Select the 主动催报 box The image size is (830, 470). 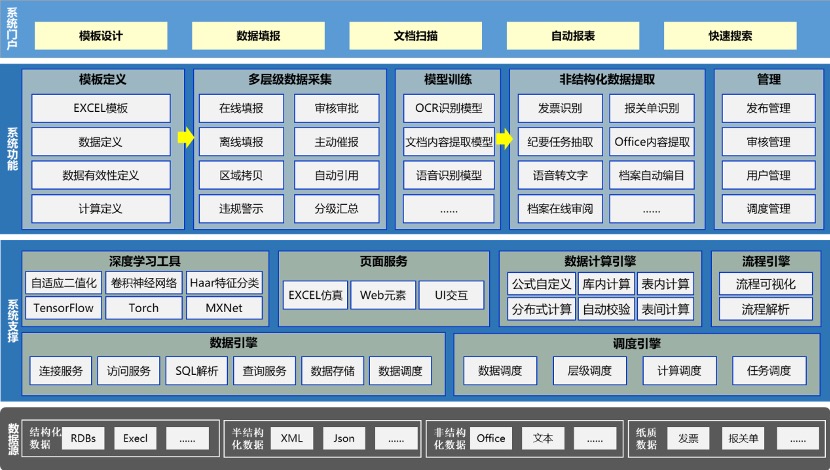point(337,142)
